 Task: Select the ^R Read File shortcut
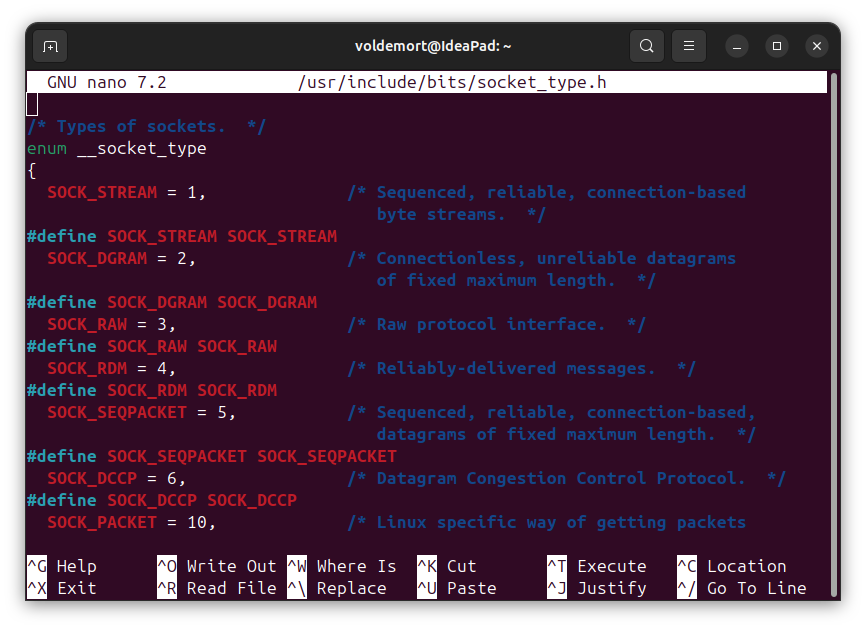pyautogui.click(x=216, y=589)
